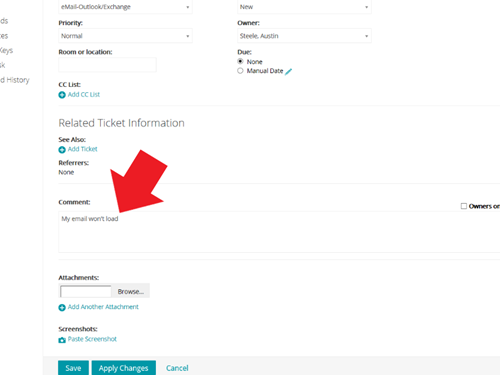Click the Cancel link

[177, 368]
